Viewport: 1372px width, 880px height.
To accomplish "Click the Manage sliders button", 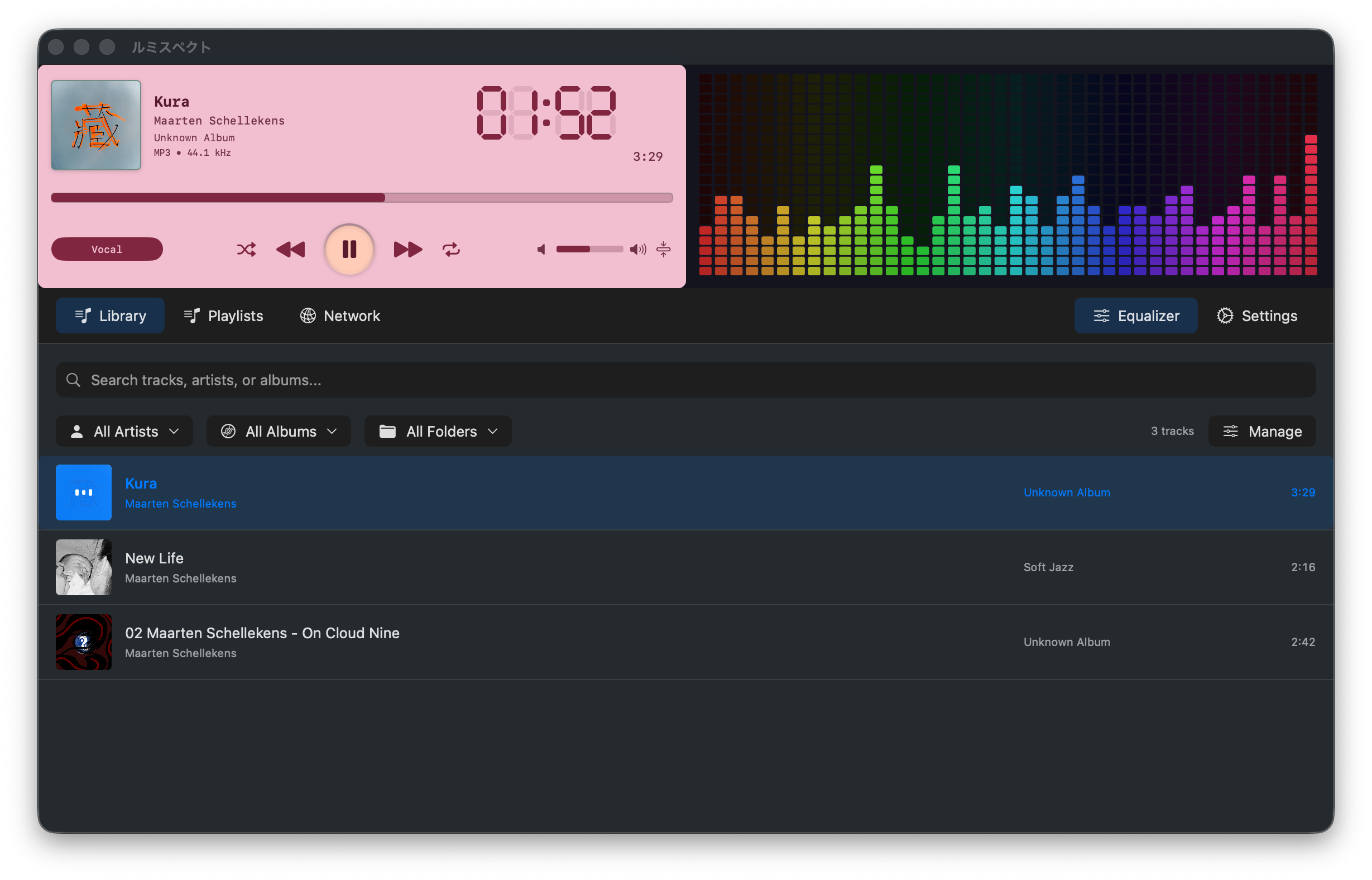I will tap(1262, 432).
